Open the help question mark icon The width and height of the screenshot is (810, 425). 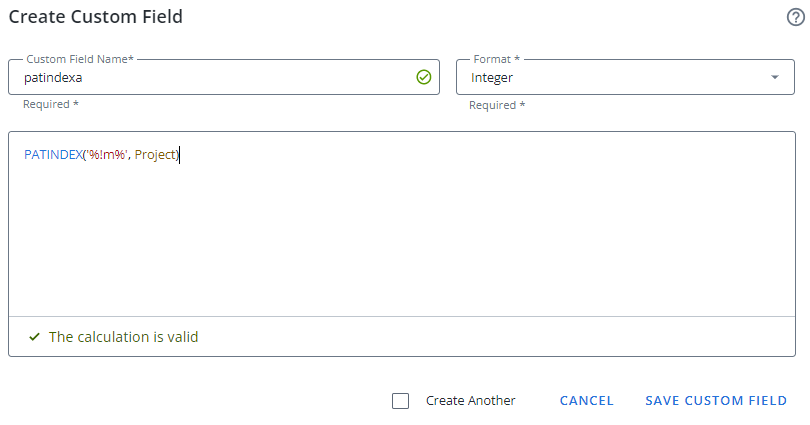795,17
